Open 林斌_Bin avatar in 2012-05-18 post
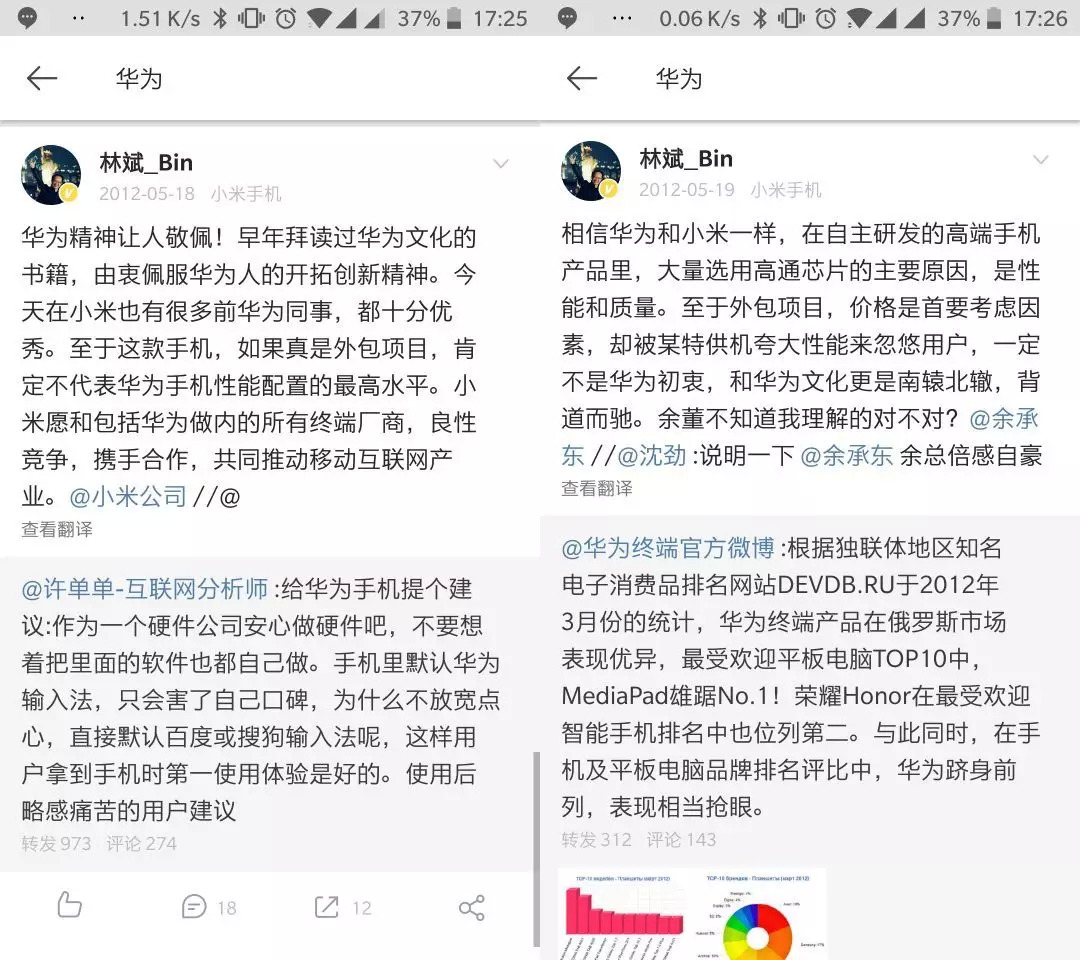 pos(51,175)
